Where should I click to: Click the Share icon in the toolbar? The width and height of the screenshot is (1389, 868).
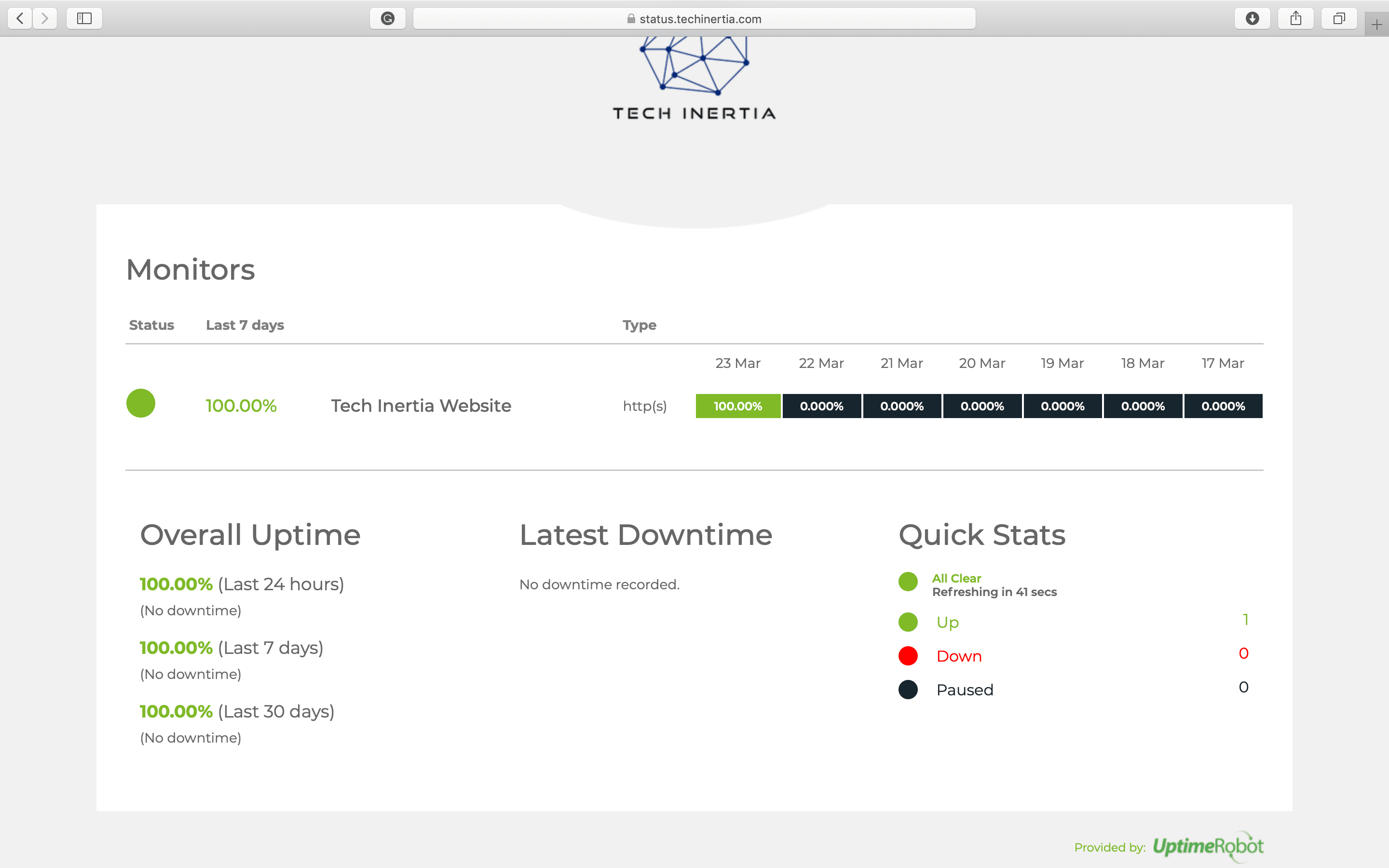(1296, 18)
